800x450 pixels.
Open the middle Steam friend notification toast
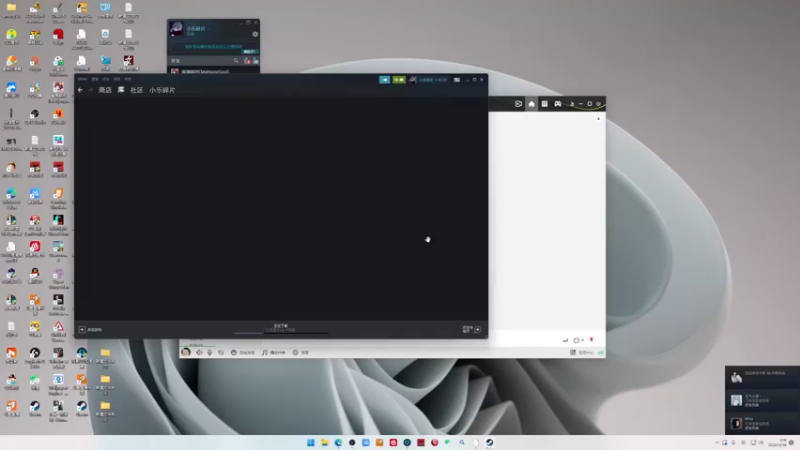click(762, 400)
